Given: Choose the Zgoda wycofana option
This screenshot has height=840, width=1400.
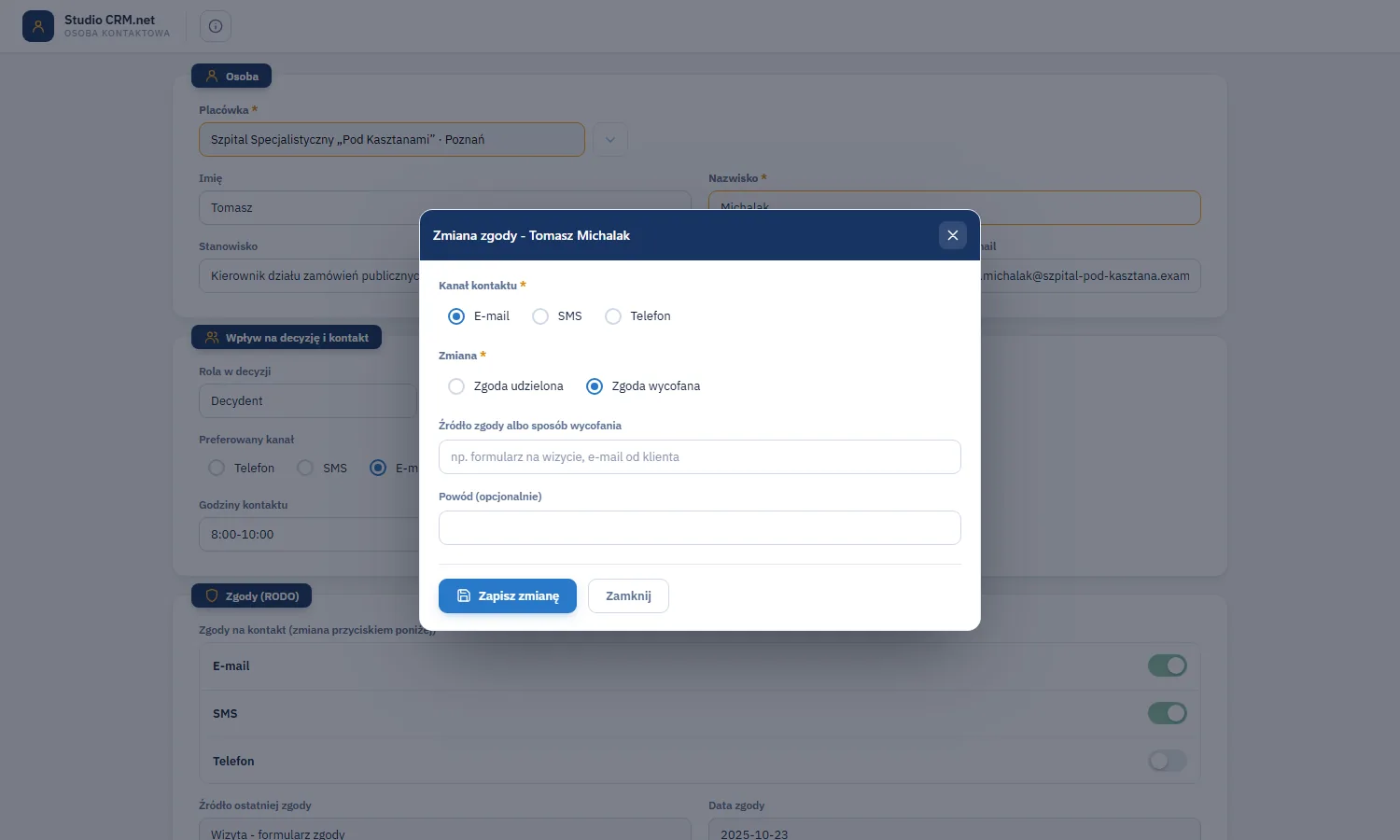Looking at the screenshot, I should tap(595, 386).
